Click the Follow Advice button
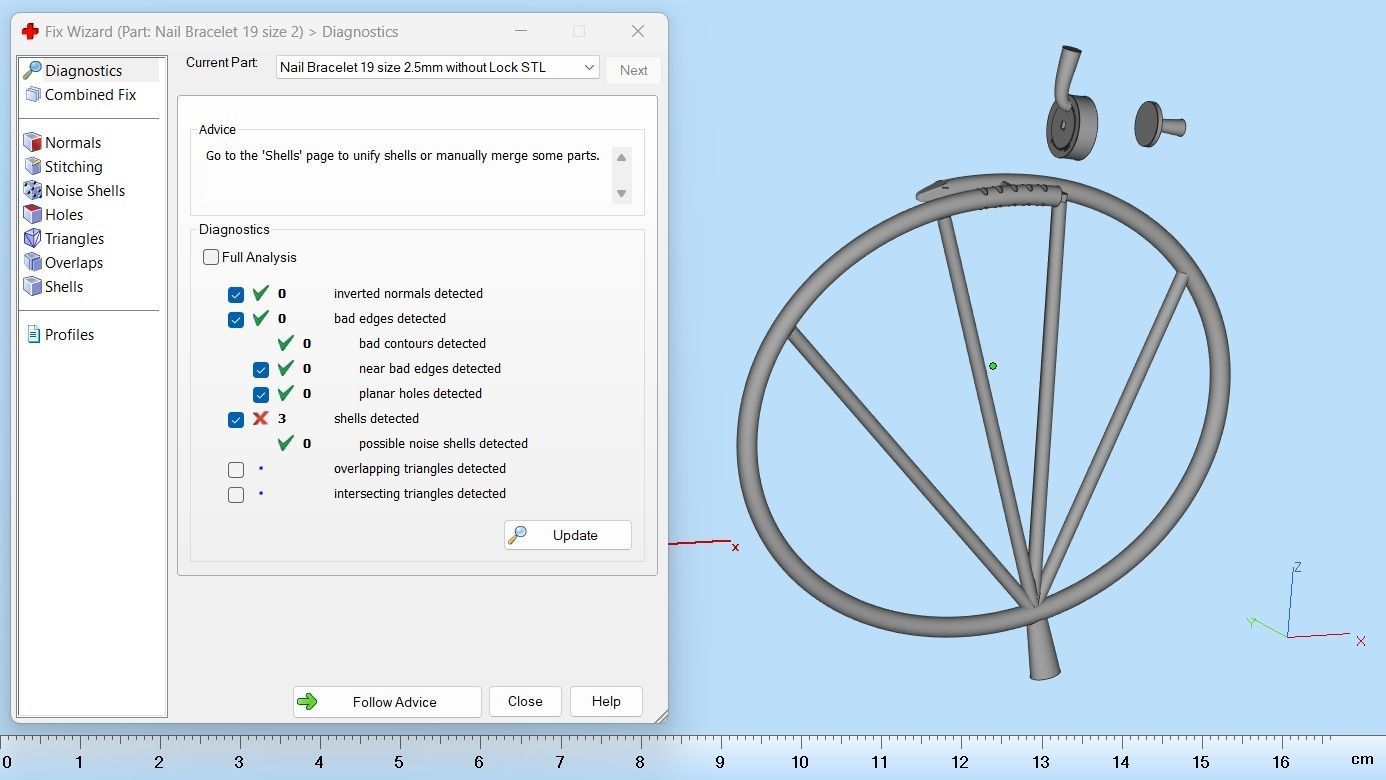 pos(387,702)
